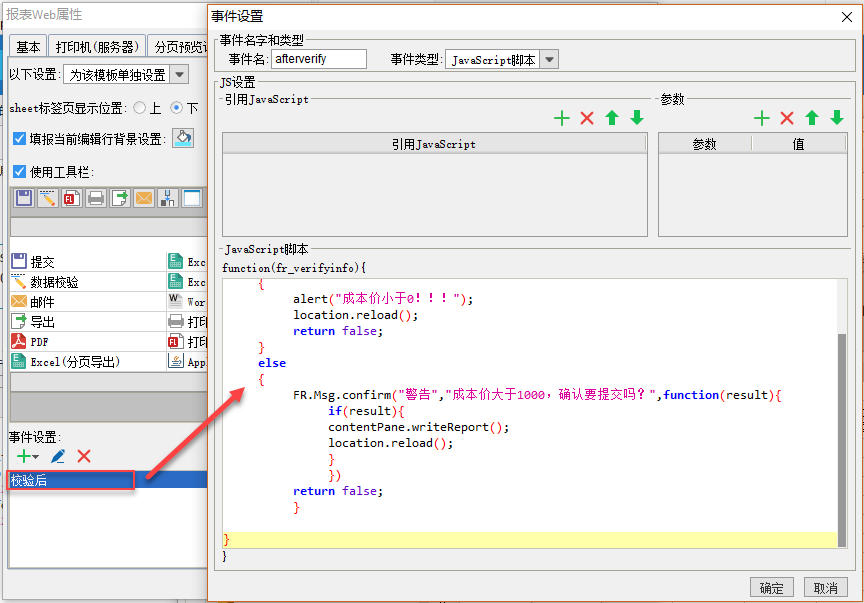The width and height of the screenshot is (864, 603).
Task: Click the else keyword in script
Action: coord(272,363)
